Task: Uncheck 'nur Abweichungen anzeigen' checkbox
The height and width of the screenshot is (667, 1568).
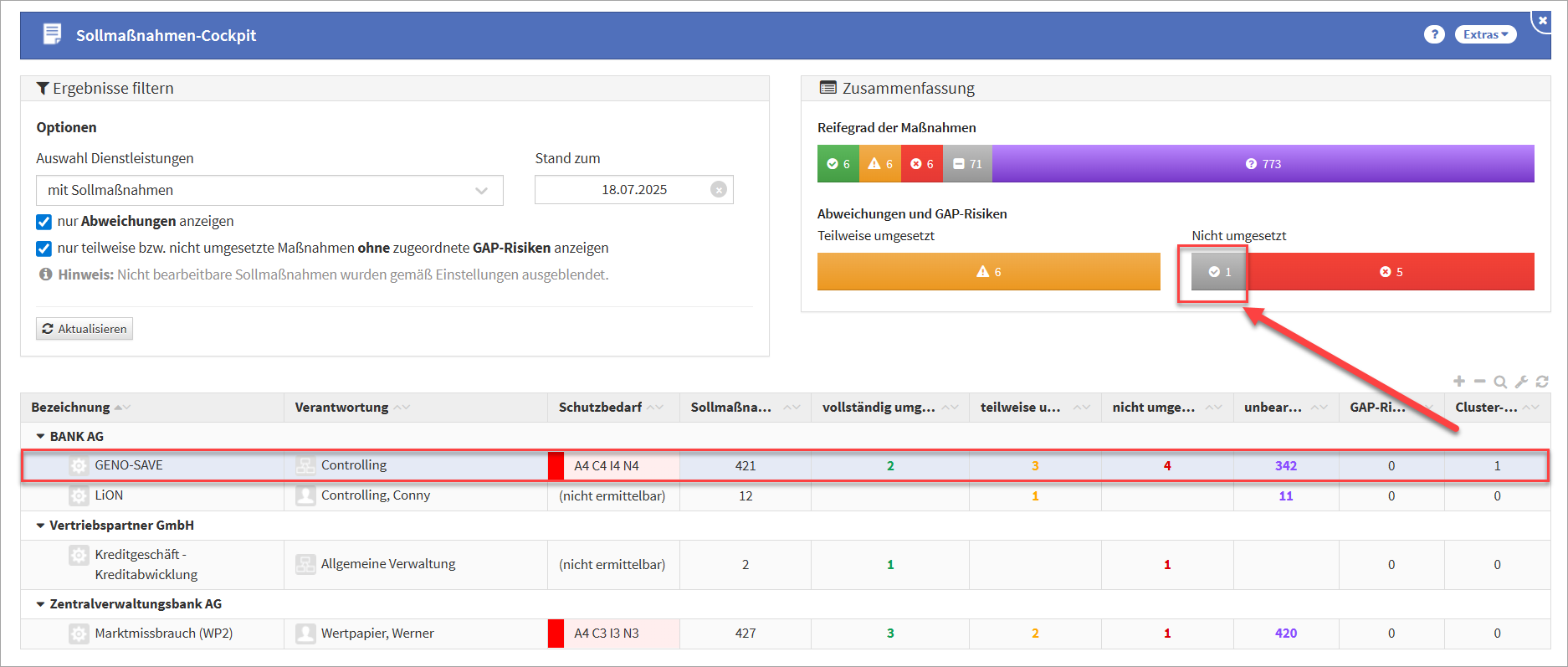Action: (x=44, y=222)
